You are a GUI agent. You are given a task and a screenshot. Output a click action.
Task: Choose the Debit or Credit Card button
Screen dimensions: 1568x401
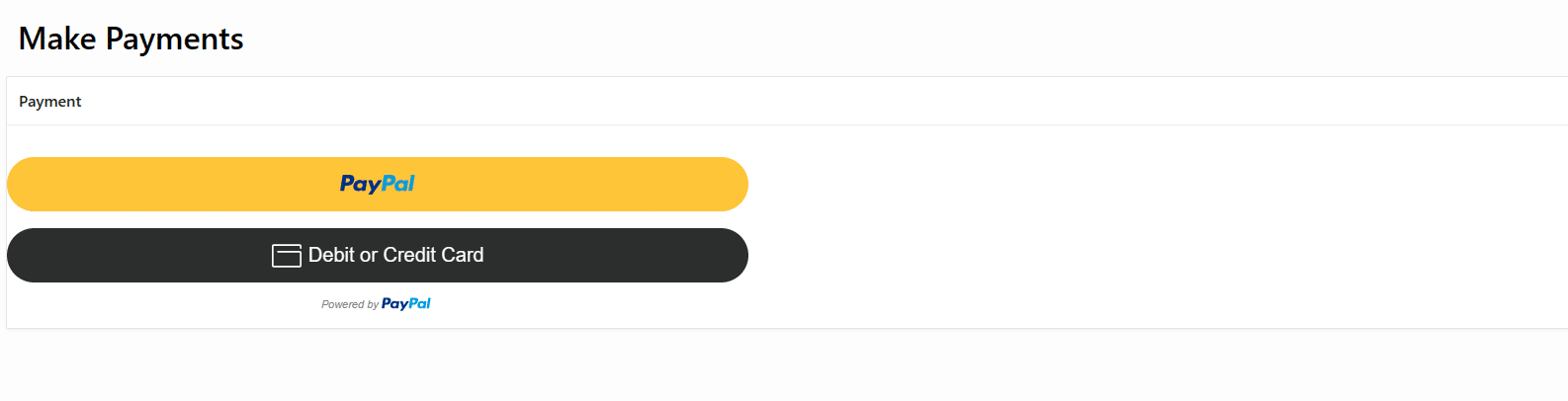coord(378,255)
